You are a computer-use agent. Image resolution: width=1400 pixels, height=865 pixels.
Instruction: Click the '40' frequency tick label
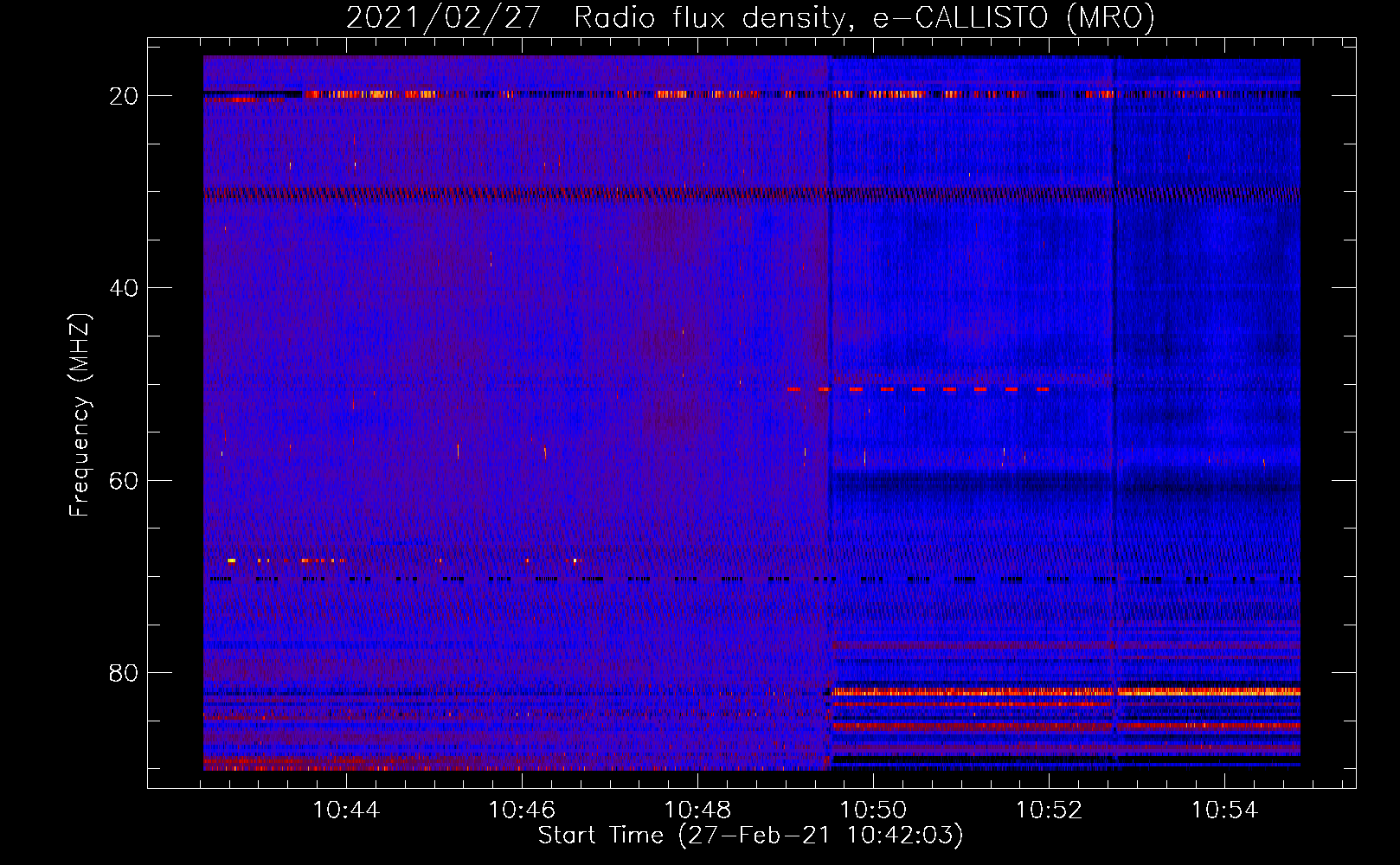(x=125, y=287)
